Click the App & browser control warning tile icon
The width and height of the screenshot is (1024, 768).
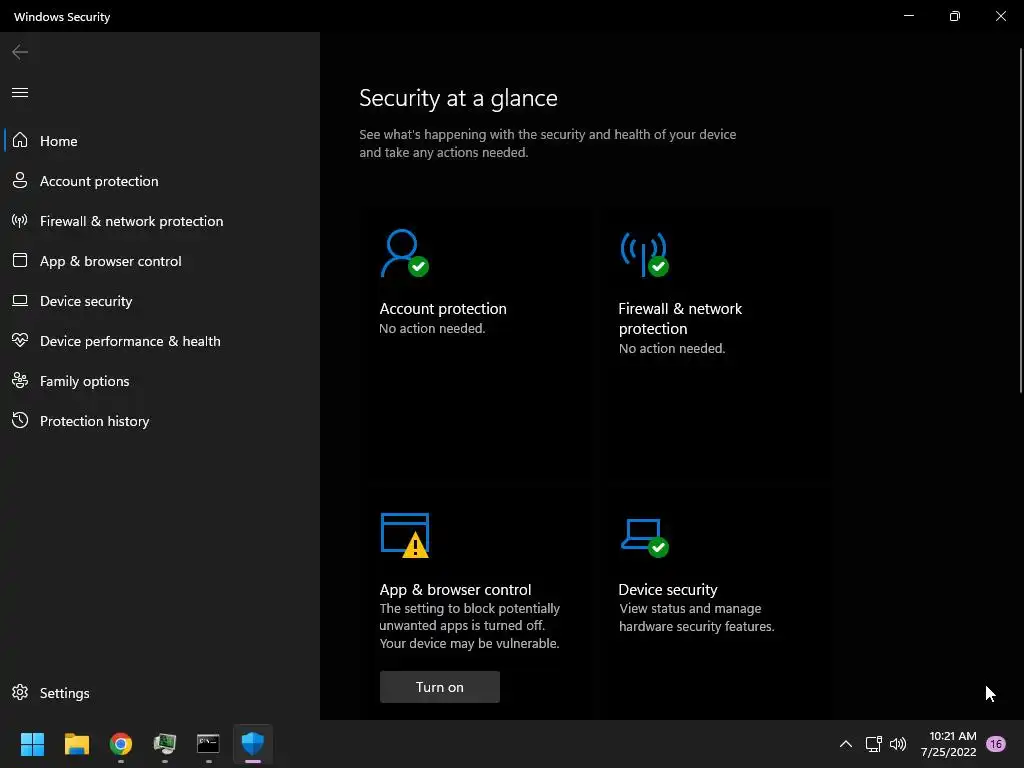pyautogui.click(x=404, y=536)
